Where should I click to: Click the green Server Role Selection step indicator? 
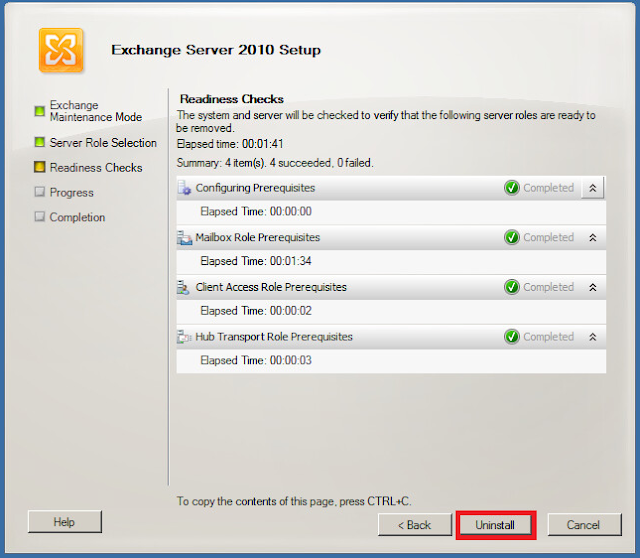pos(40,142)
